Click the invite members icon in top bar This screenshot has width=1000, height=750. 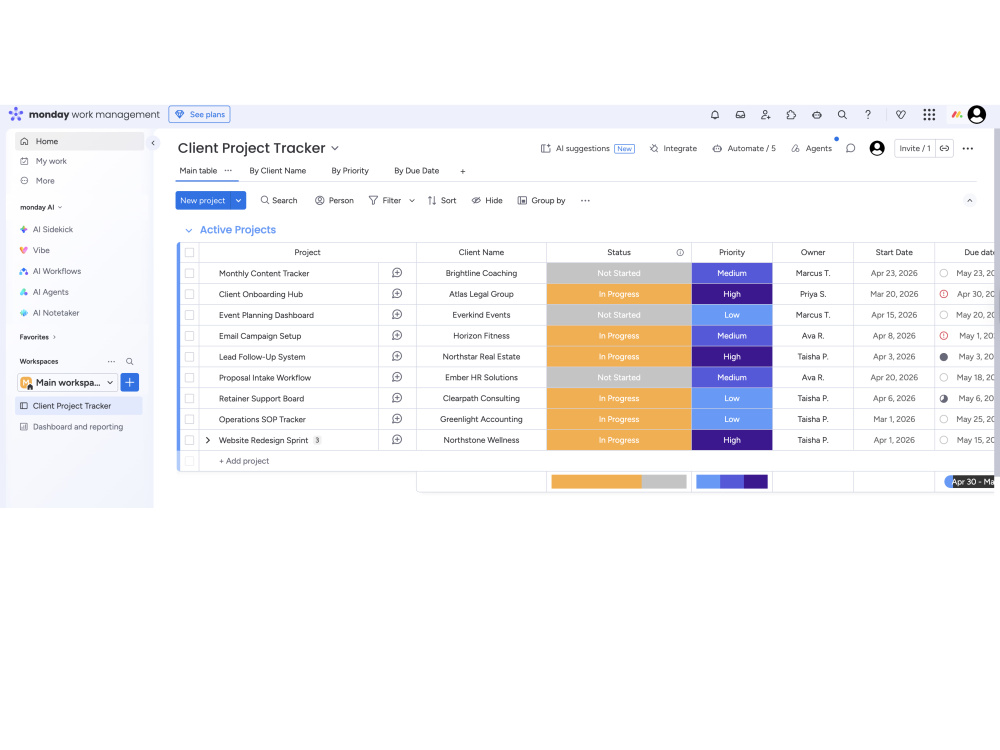click(765, 115)
